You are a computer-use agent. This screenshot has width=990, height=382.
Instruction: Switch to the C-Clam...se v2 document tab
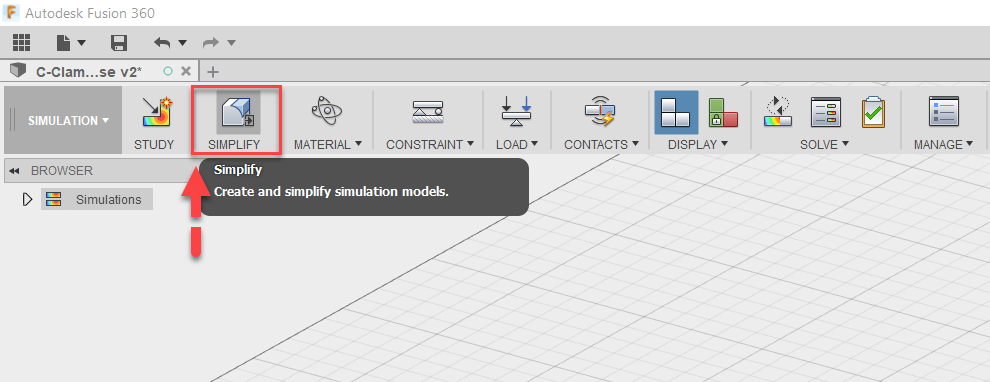coord(88,71)
